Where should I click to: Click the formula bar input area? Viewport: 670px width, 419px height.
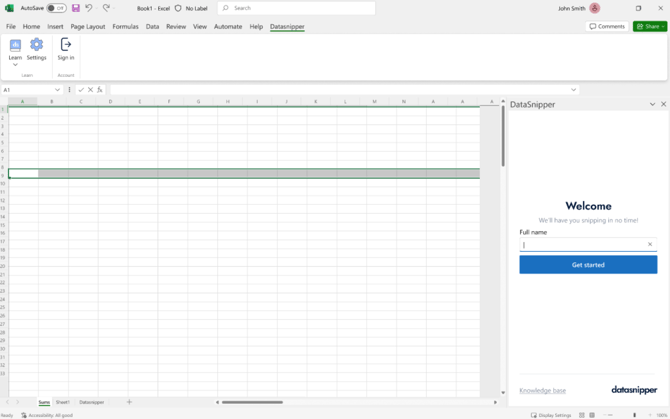tap(344, 90)
